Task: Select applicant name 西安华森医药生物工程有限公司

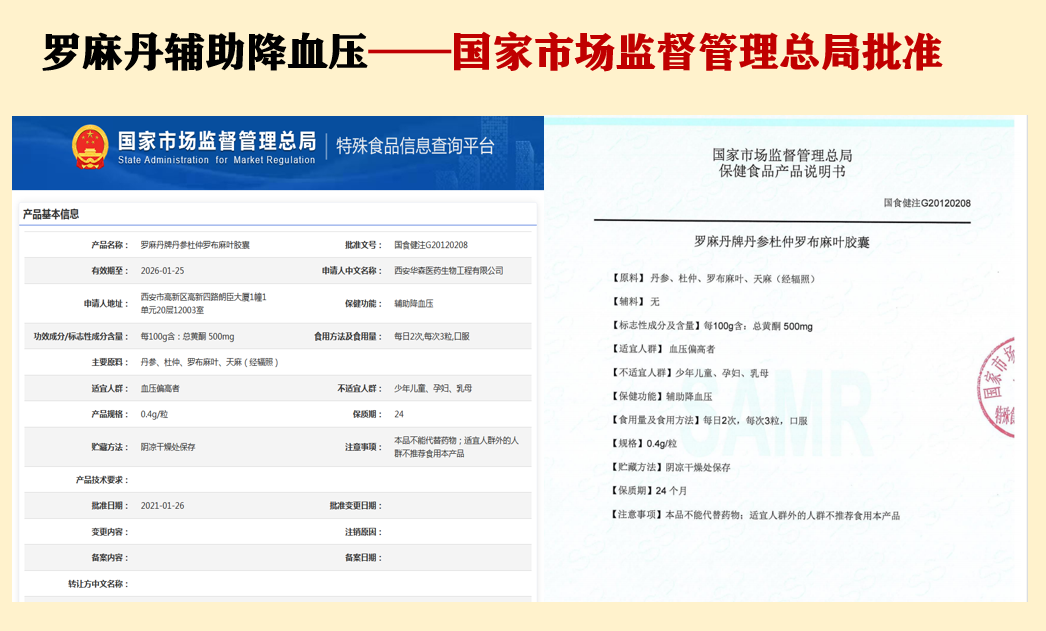Action: tap(449, 271)
